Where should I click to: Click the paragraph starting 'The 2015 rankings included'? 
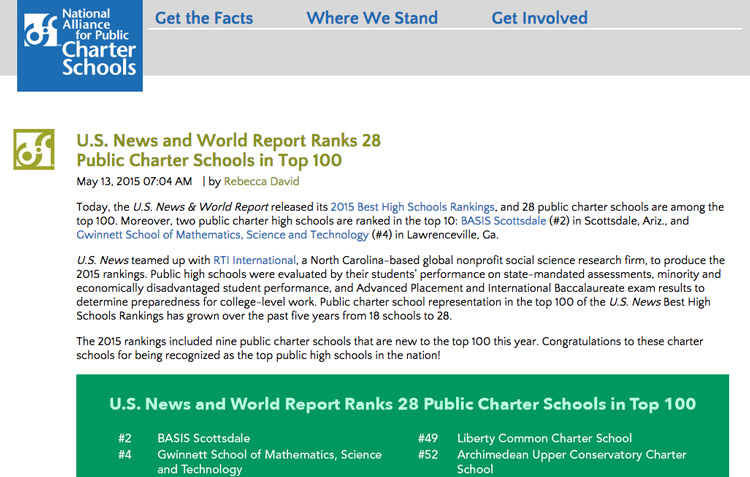tap(389, 348)
